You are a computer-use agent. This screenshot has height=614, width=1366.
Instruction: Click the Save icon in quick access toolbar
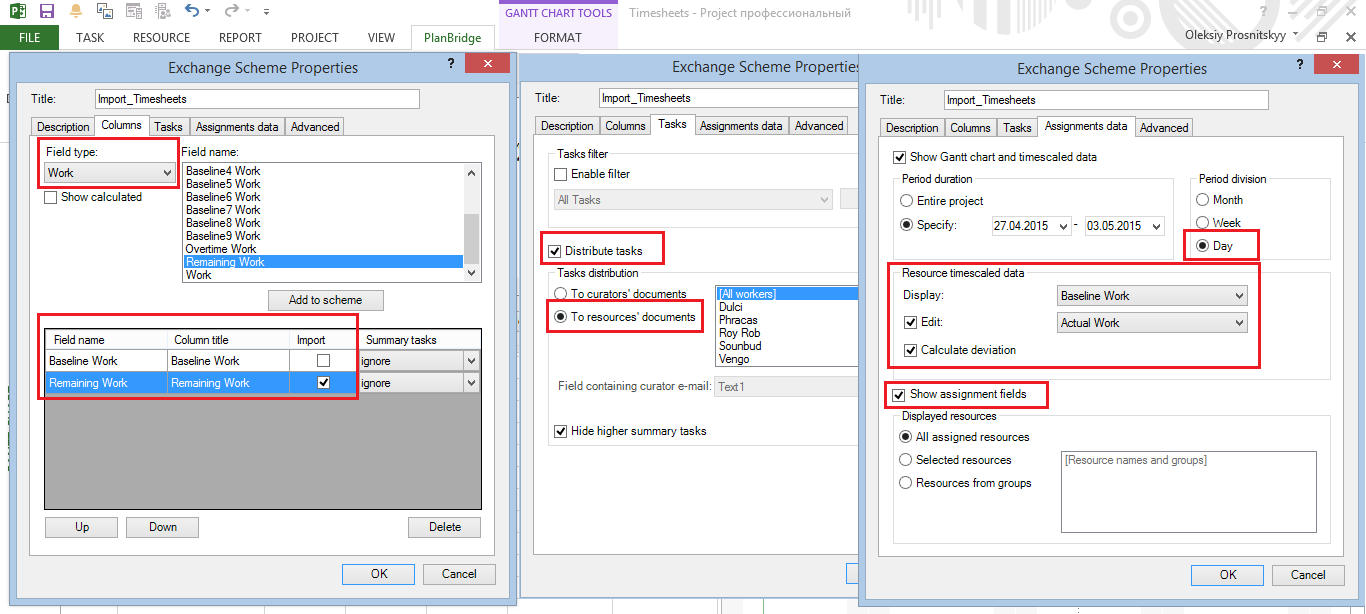click(x=46, y=11)
